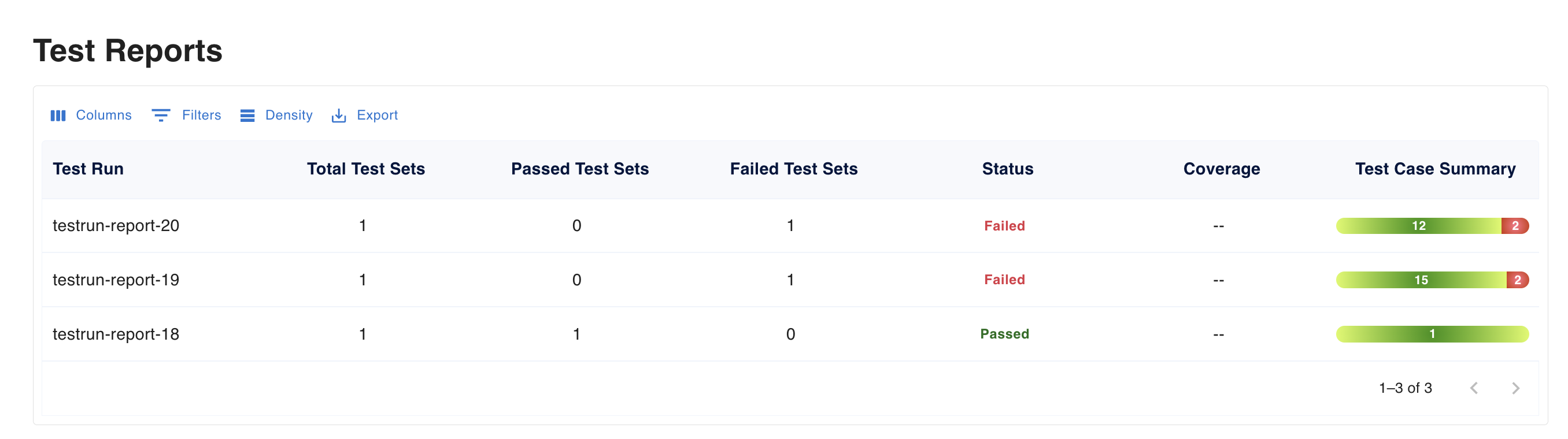Open the Filters icon
The image size is (1568, 439).
161,115
